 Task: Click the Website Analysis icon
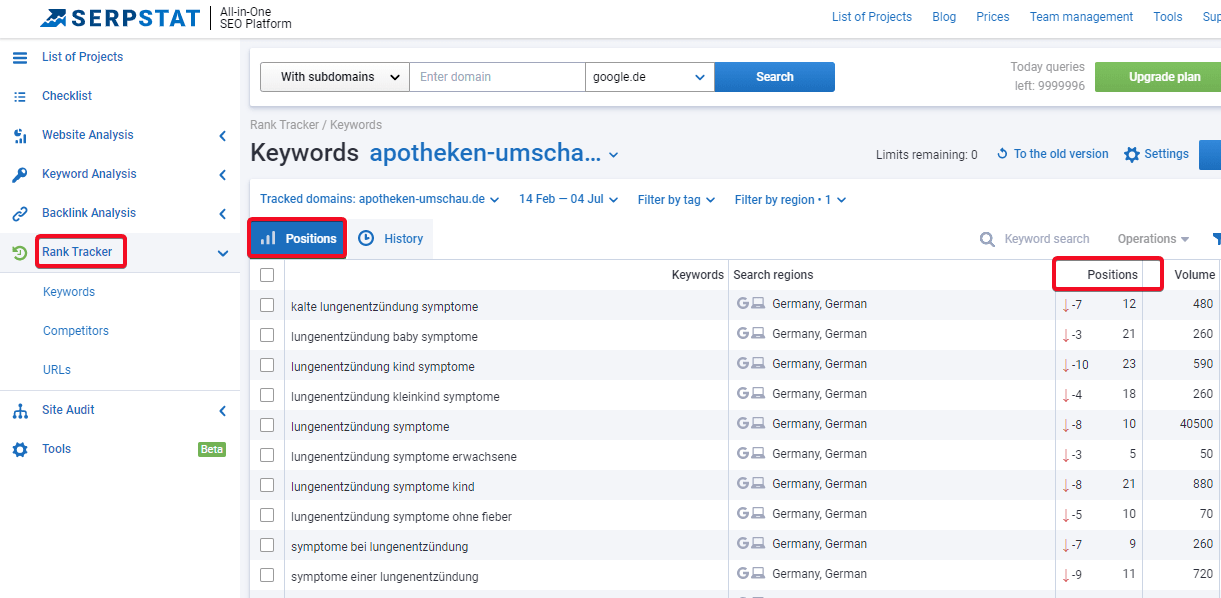pyautogui.click(x=20, y=135)
